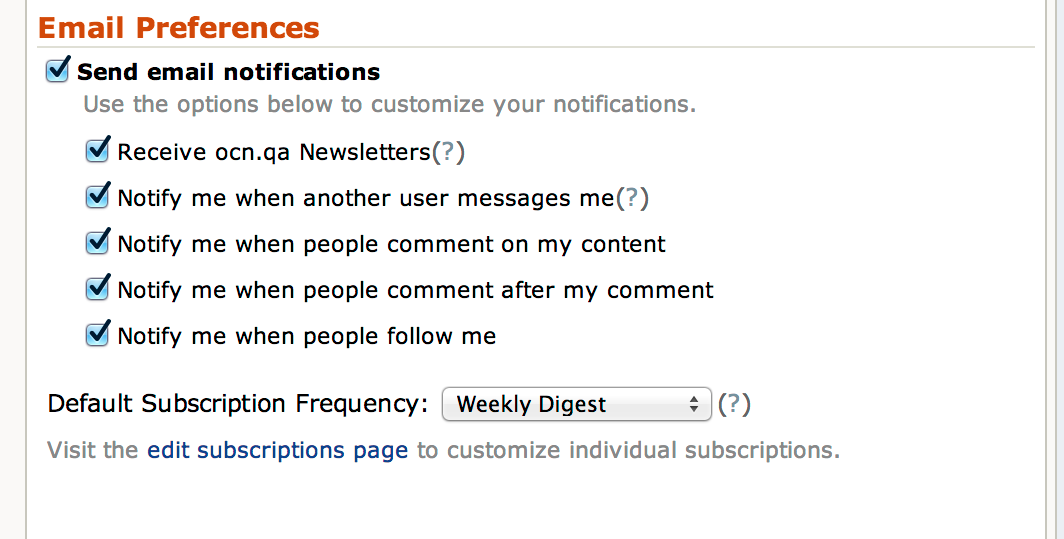Open help for ocn.qa Newsletters question mark

pyautogui.click(x=448, y=152)
